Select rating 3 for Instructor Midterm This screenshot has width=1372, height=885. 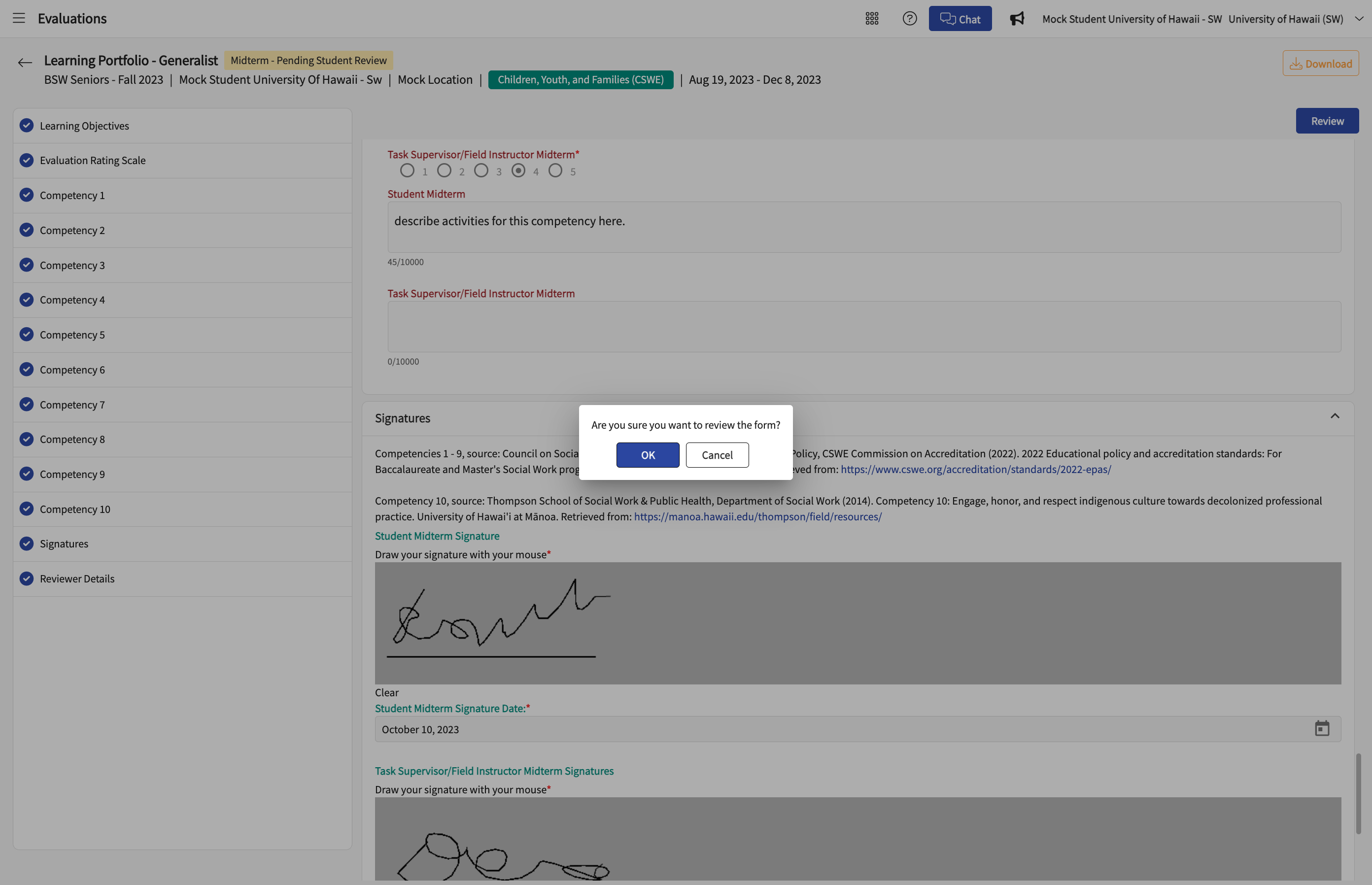[x=481, y=170]
